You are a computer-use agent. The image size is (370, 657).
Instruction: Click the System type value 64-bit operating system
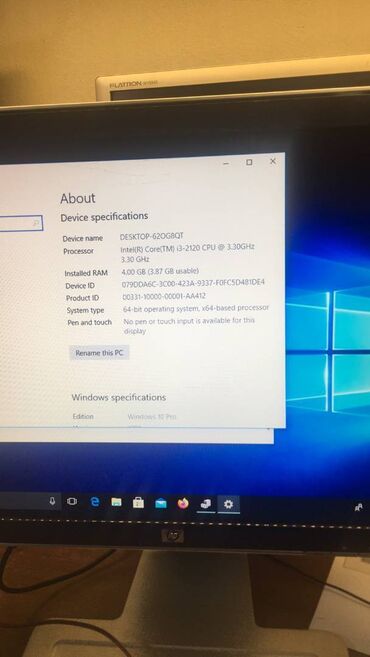click(196, 308)
